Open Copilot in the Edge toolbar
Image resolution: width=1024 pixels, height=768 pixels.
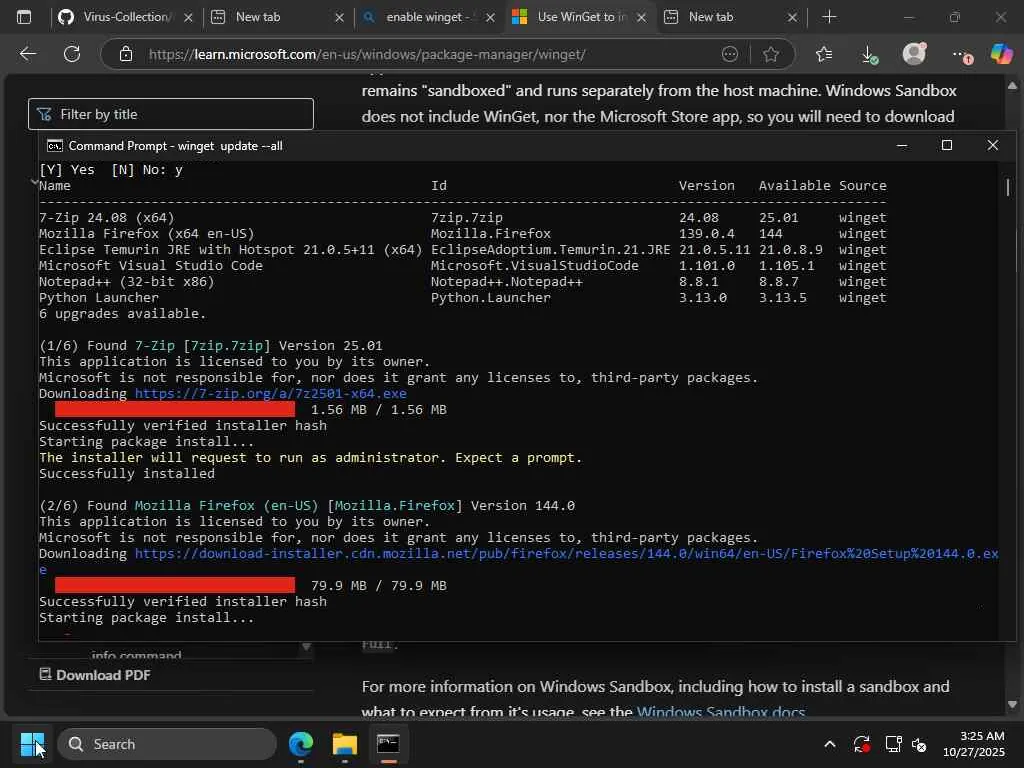tap(1001, 54)
